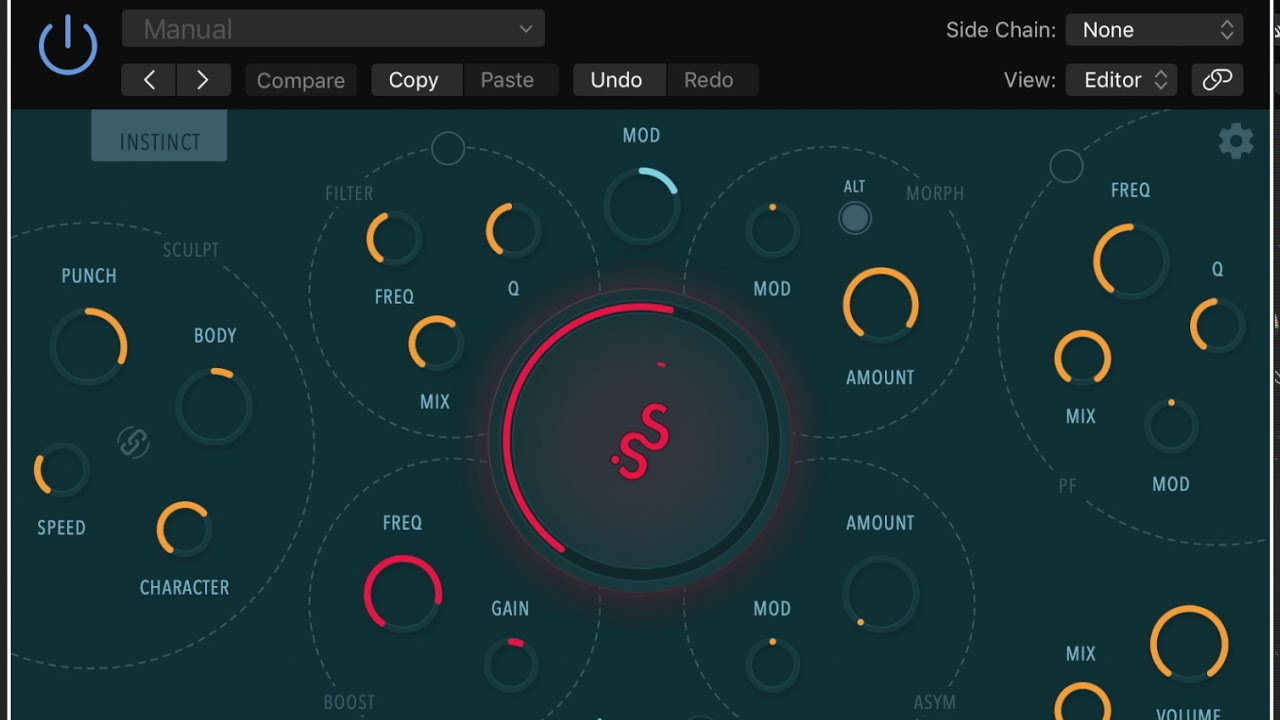Click the CHARACTER knob

point(184,529)
